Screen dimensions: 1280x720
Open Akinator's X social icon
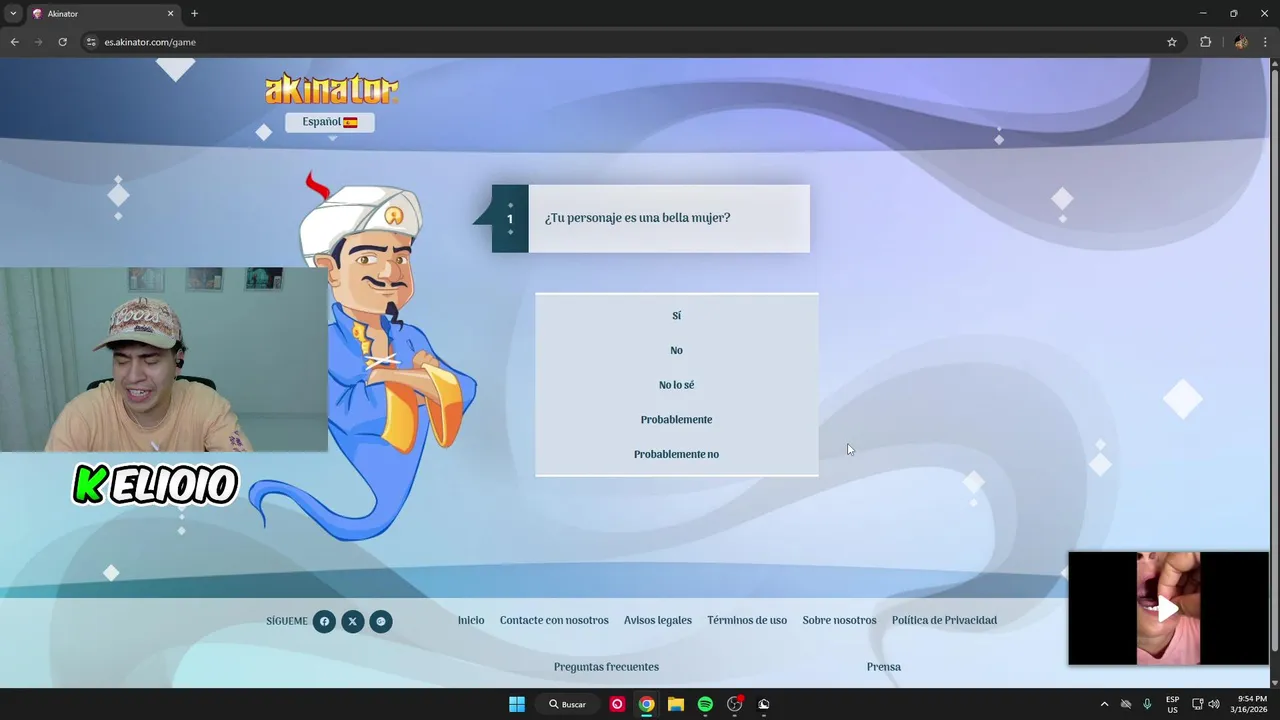coord(352,621)
